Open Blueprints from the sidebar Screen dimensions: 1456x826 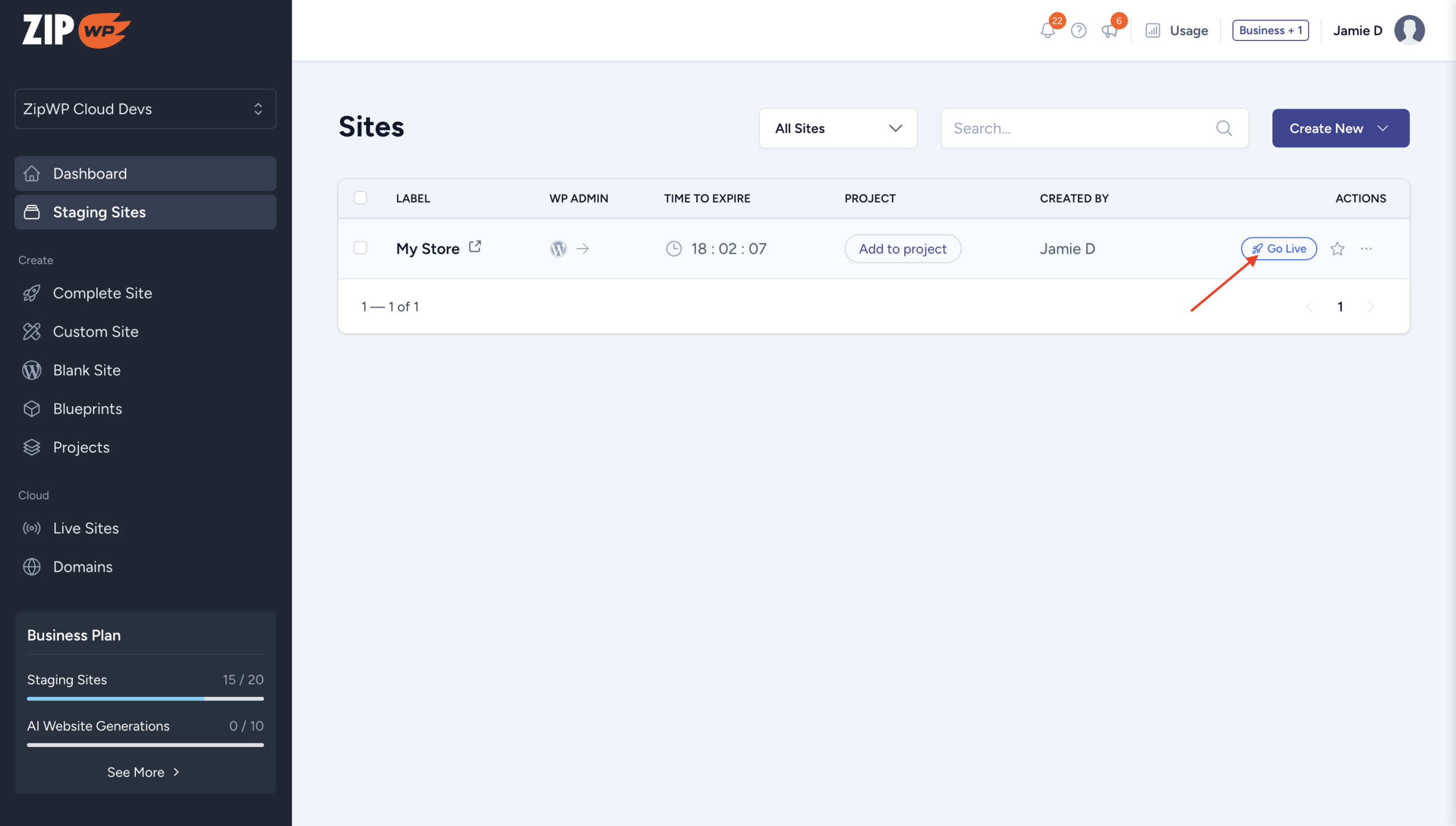[87, 408]
